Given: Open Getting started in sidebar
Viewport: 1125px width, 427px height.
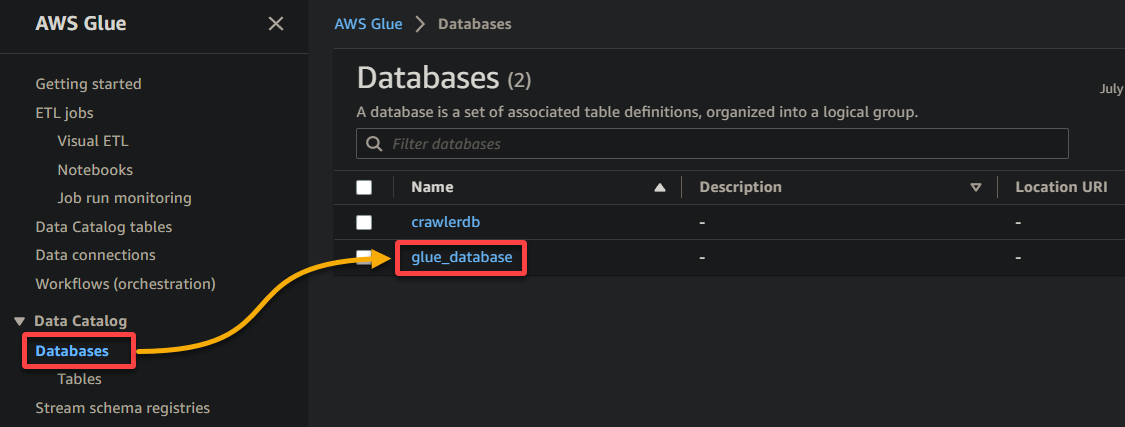Looking at the screenshot, I should pyautogui.click(x=88, y=84).
